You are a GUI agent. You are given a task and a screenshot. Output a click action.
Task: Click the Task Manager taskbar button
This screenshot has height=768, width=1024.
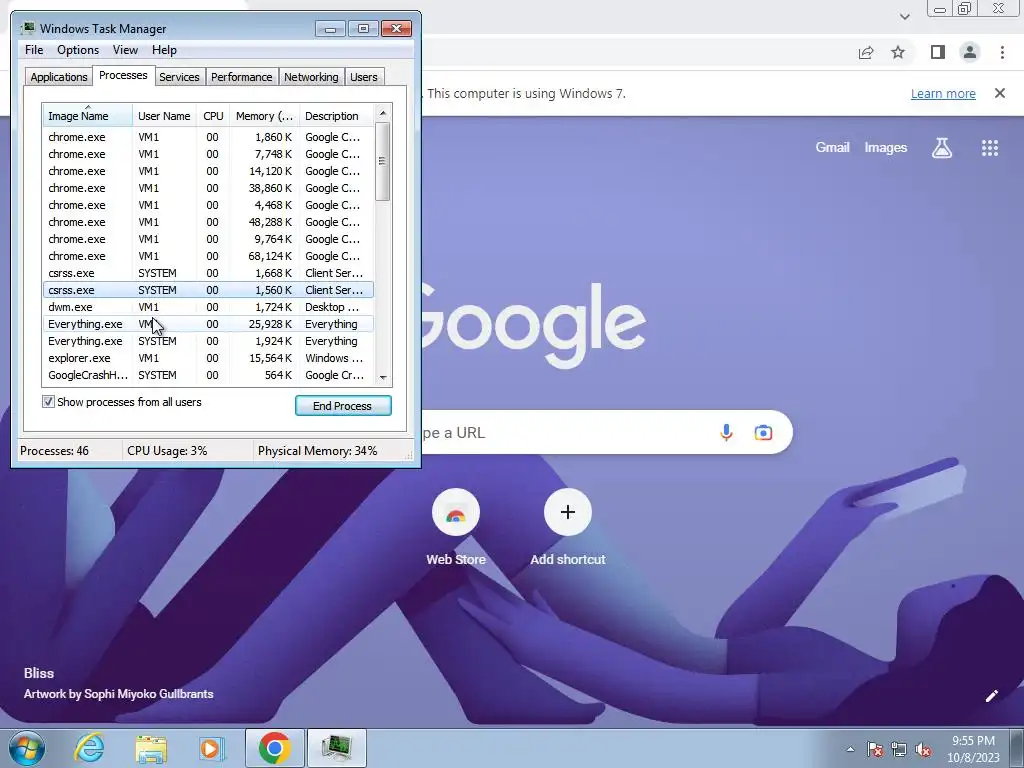336,748
